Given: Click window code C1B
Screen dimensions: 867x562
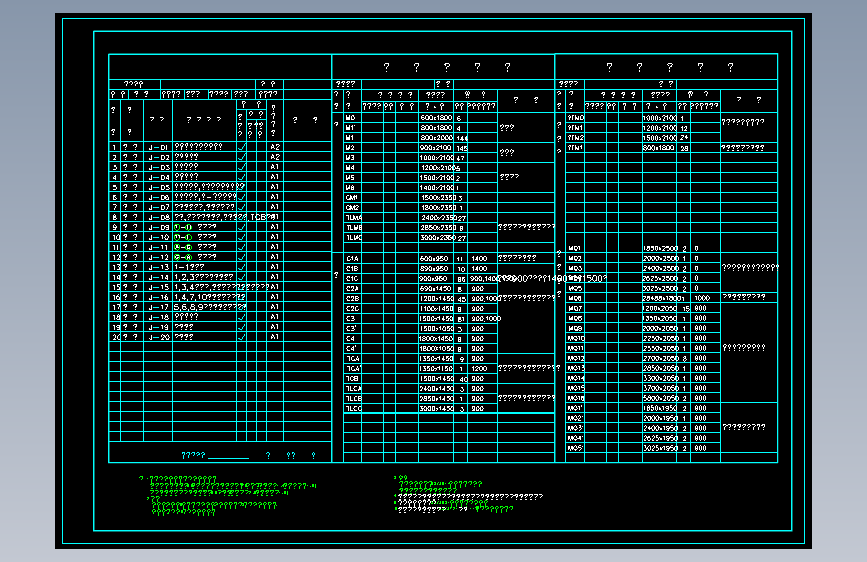Looking at the screenshot, I should 352,268.
